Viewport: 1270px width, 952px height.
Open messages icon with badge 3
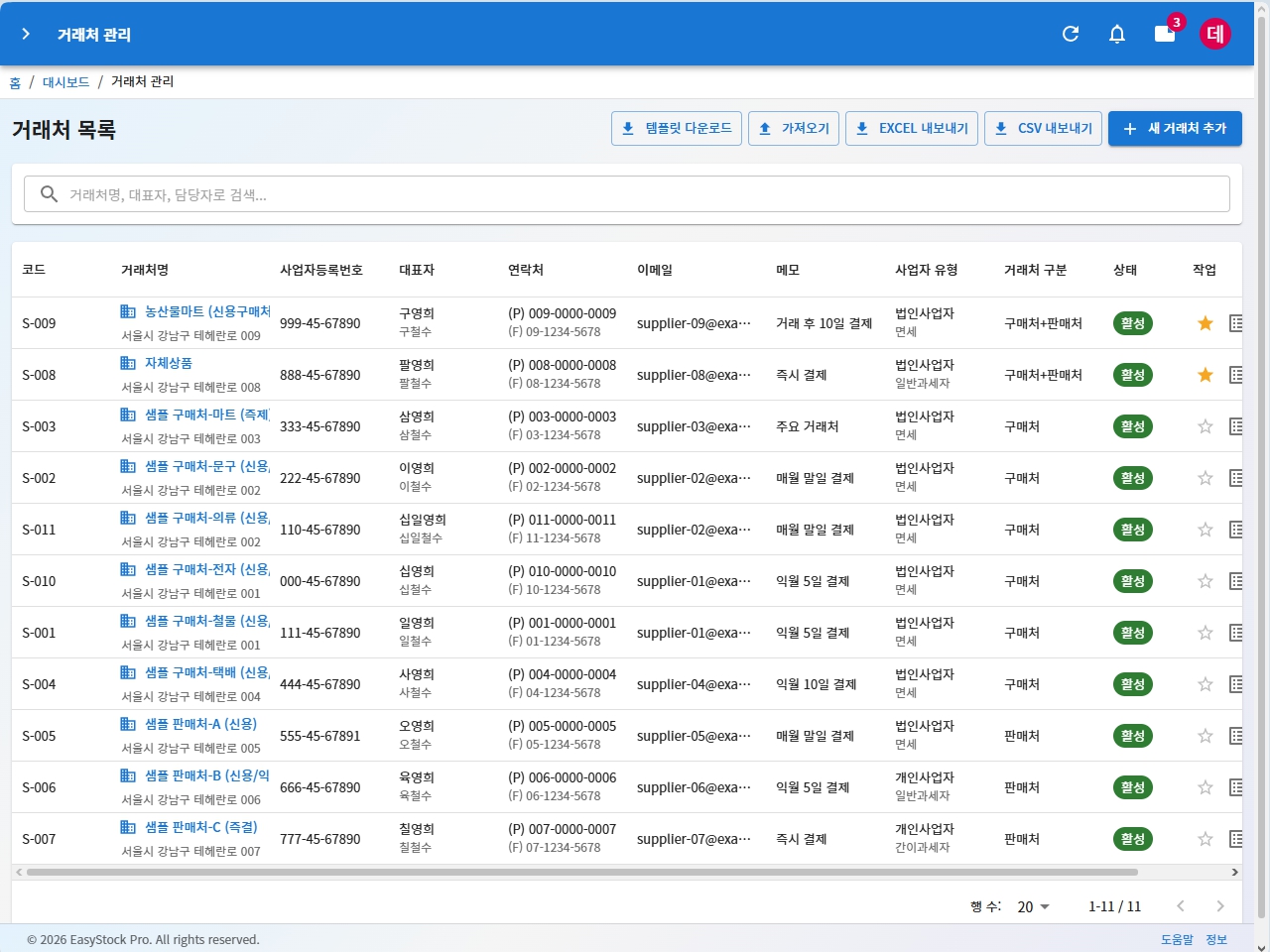point(1165,34)
